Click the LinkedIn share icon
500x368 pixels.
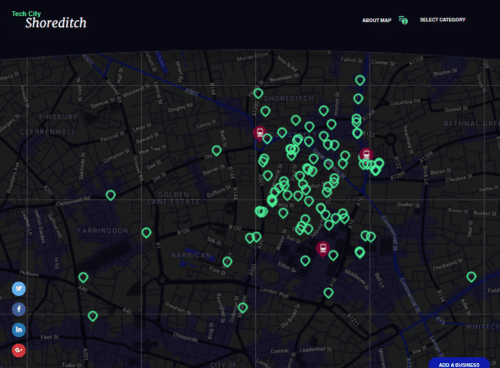tap(19, 330)
